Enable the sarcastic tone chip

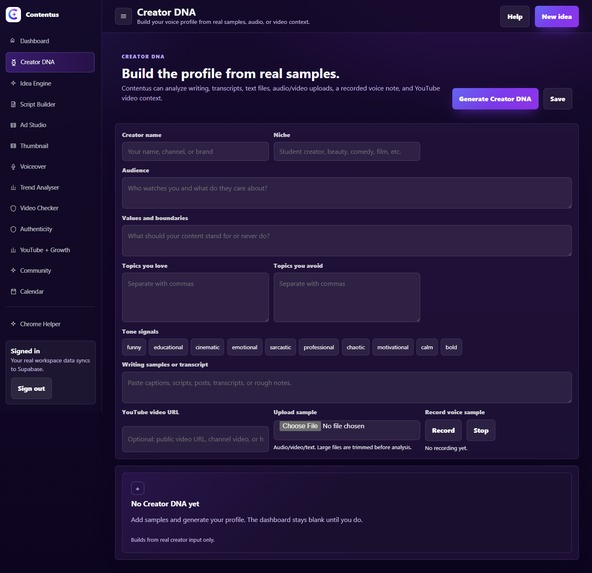click(281, 347)
